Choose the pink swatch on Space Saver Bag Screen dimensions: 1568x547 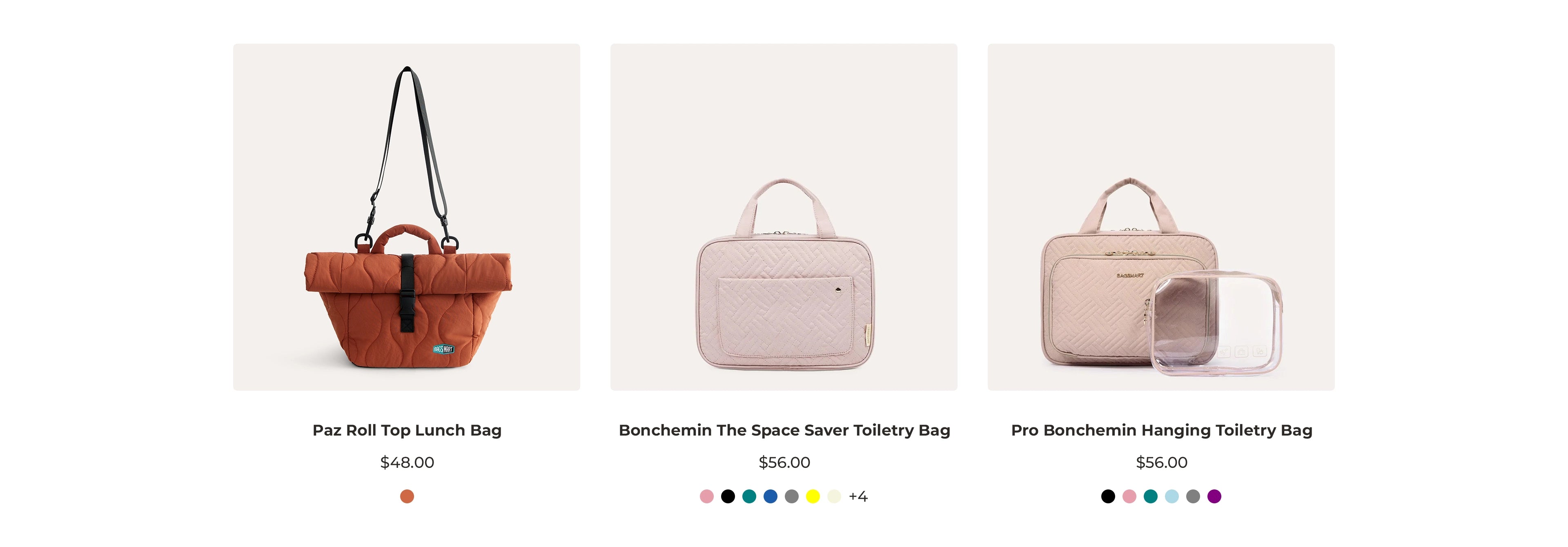click(x=707, y=496)
